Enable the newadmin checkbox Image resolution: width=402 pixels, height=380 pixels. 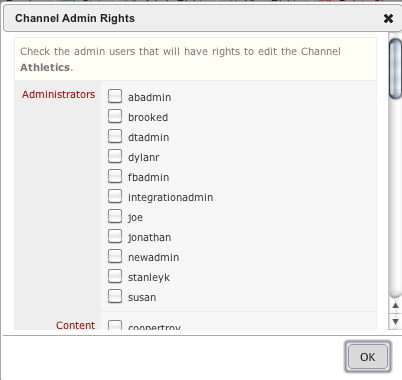tap(115, 256)
